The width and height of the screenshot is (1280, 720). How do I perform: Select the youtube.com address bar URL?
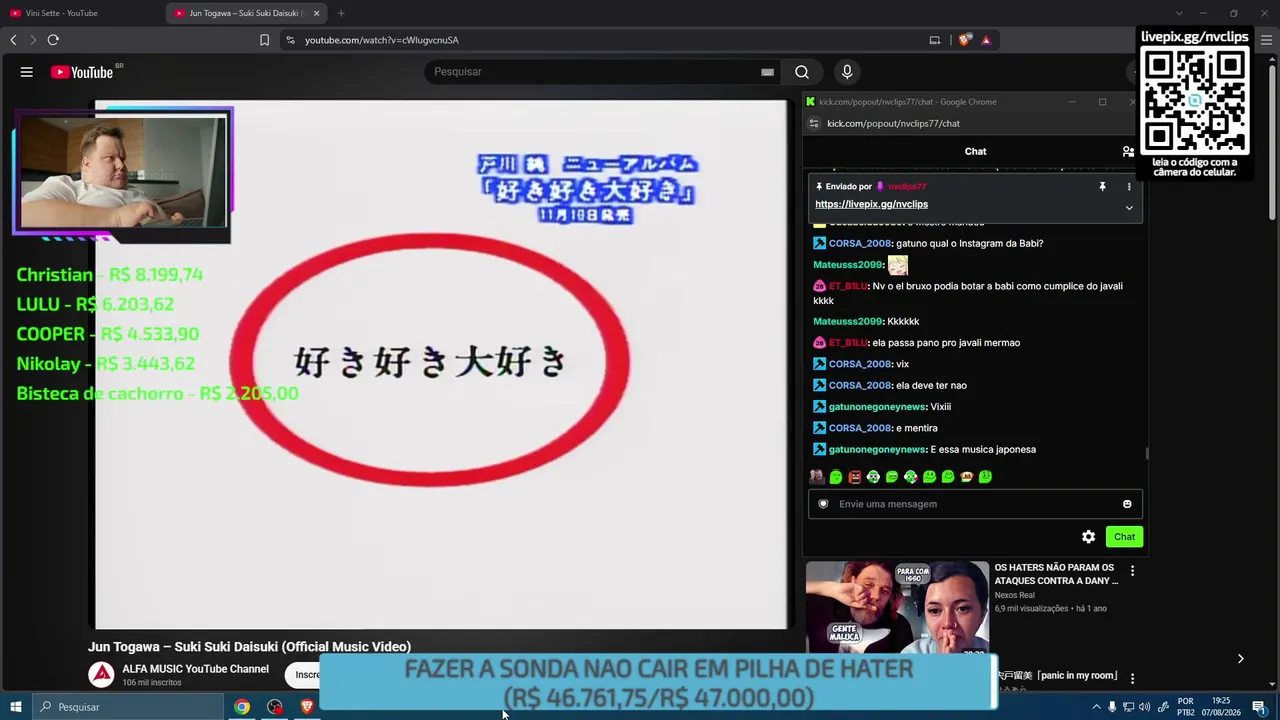point(382,40)
